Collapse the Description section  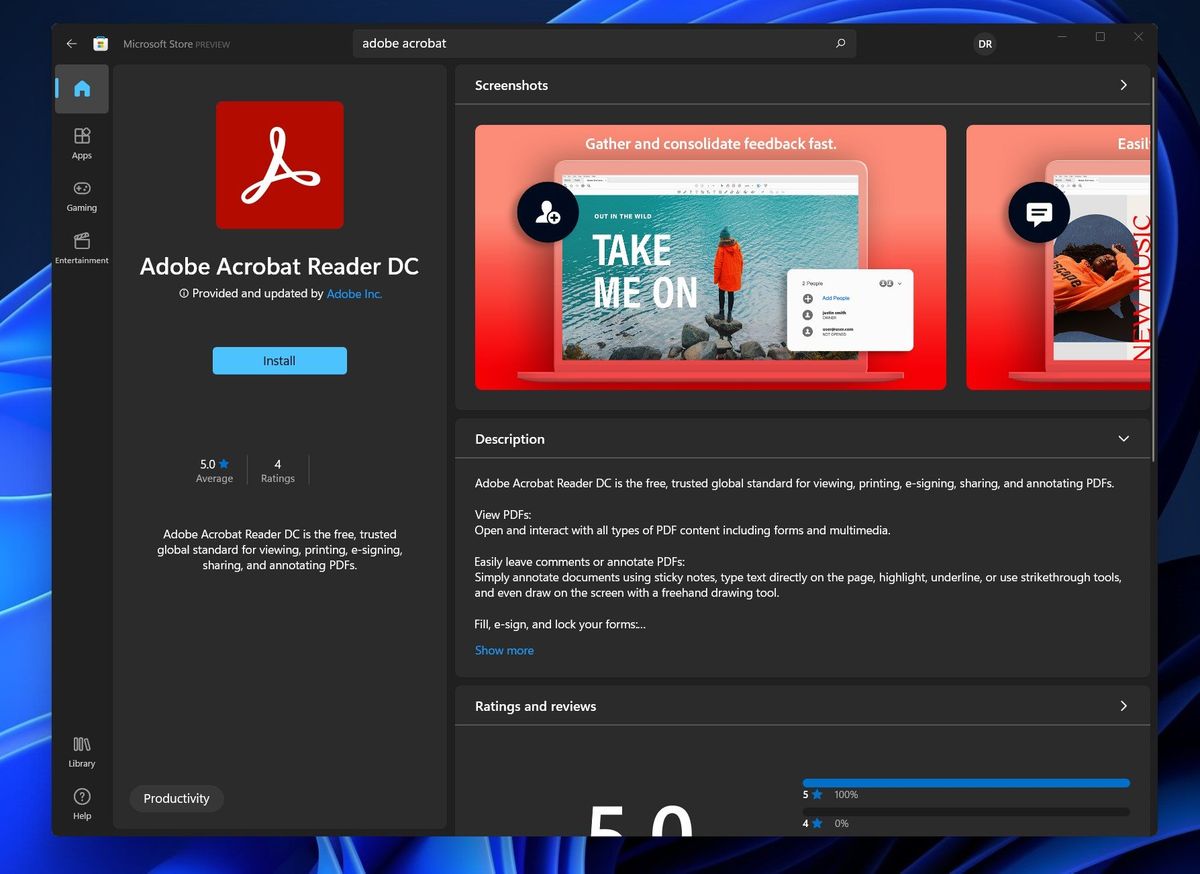click(1123, 439)
